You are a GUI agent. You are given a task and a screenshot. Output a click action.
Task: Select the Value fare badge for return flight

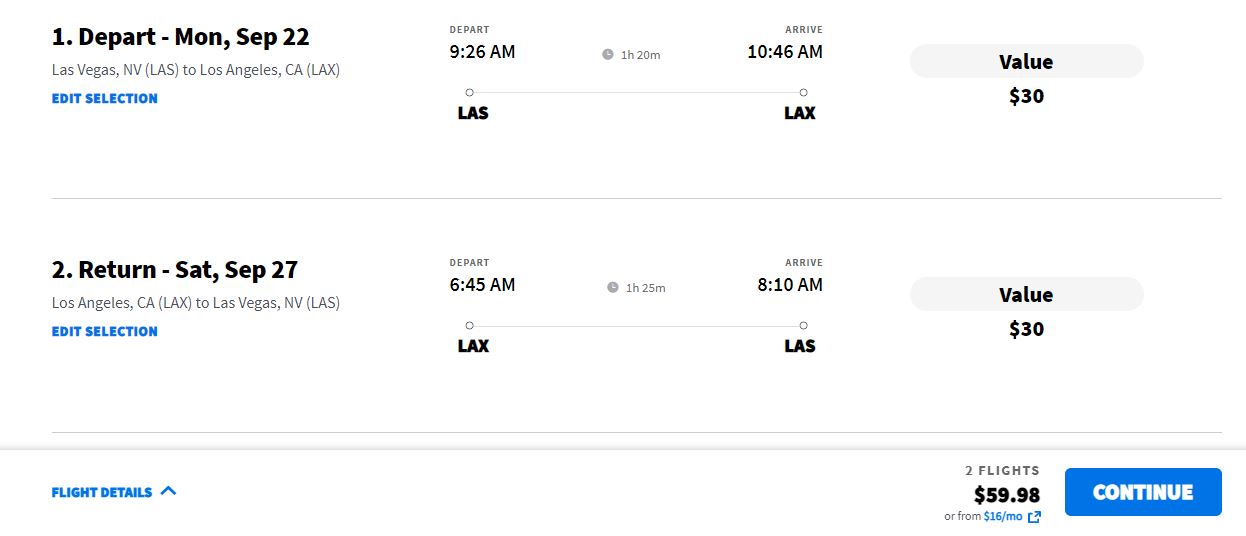click(1026, 294)
